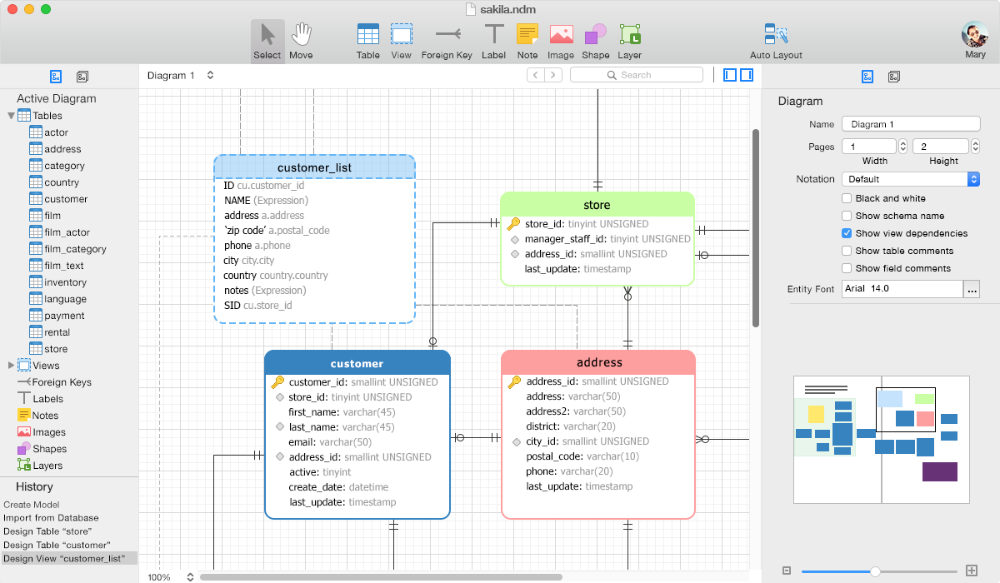Viewport: 1000px width, 583px height.
Task: Open the Diagram 1 selector
Action: click(x=181, y=75)
